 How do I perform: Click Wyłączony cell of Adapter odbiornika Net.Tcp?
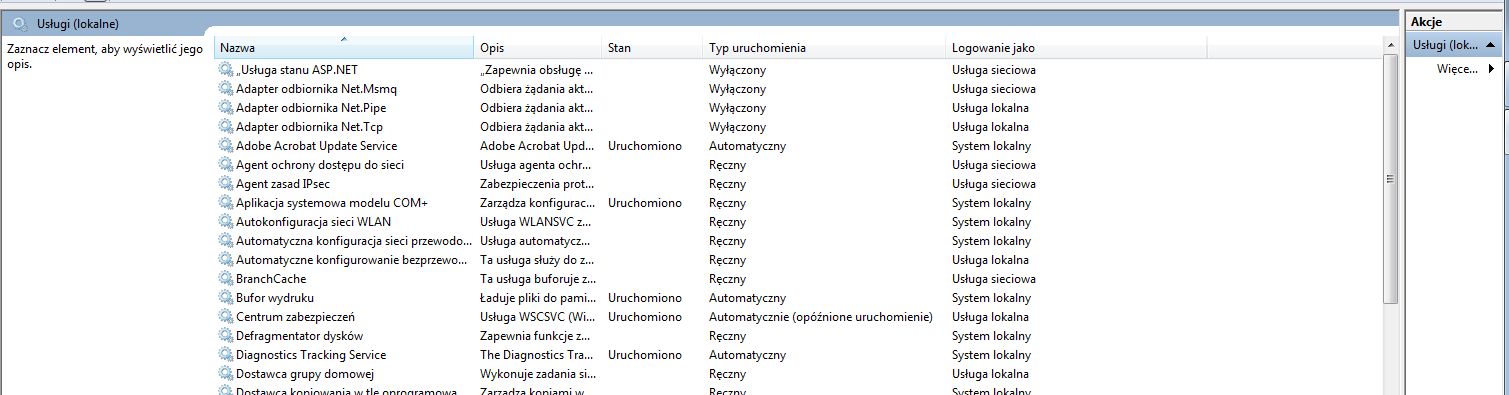tap(738, 127)
